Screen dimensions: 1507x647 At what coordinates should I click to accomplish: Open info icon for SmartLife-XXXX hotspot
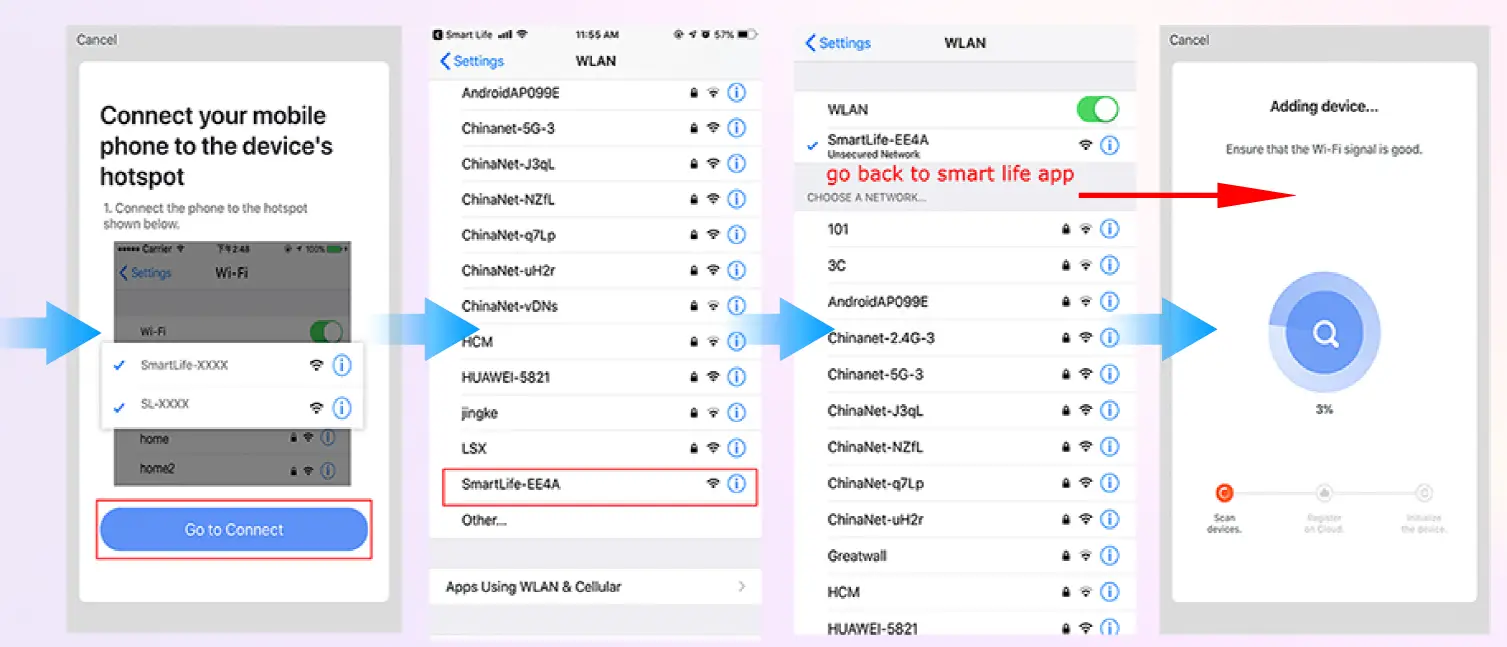pyautogui.click(x=342, y=365)
